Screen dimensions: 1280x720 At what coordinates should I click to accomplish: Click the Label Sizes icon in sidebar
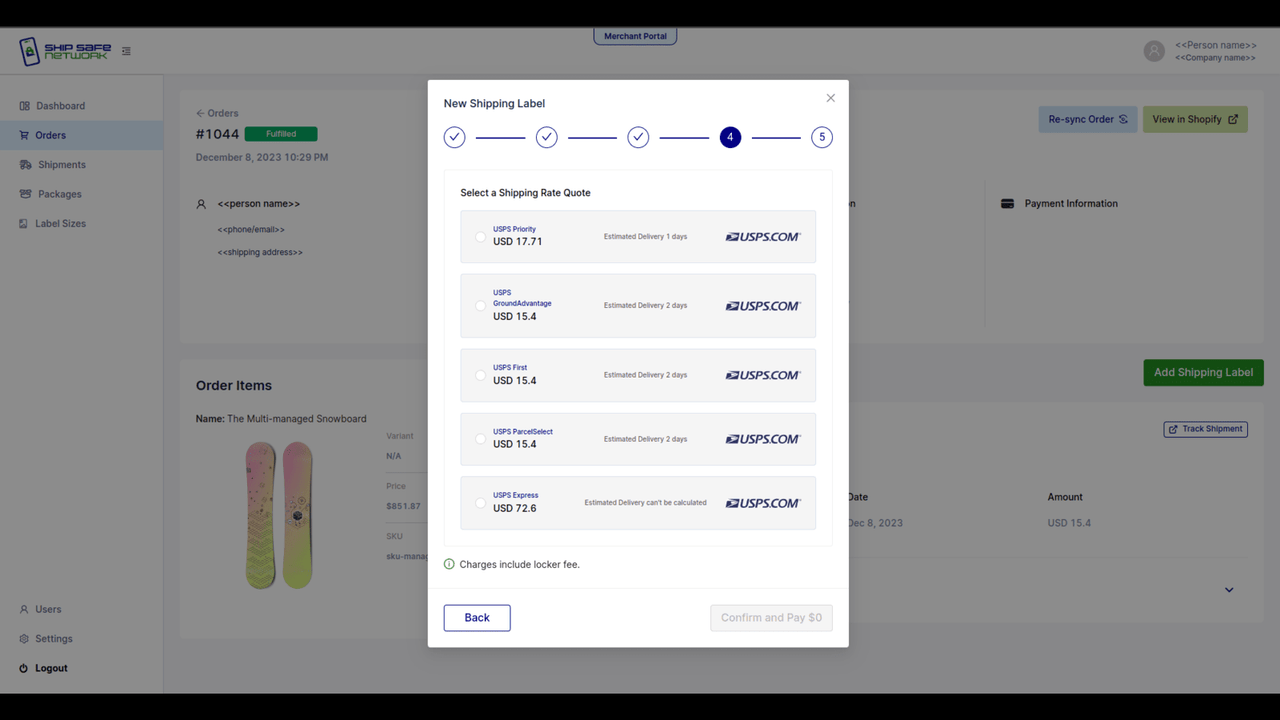coord(24,224)
